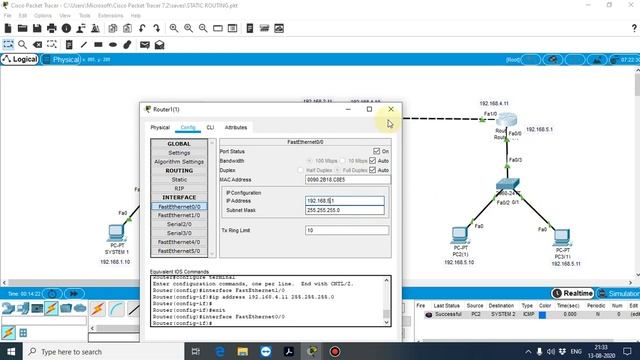Select the Serial2/0 interface

pyautogui.click(x=179, y=224)
